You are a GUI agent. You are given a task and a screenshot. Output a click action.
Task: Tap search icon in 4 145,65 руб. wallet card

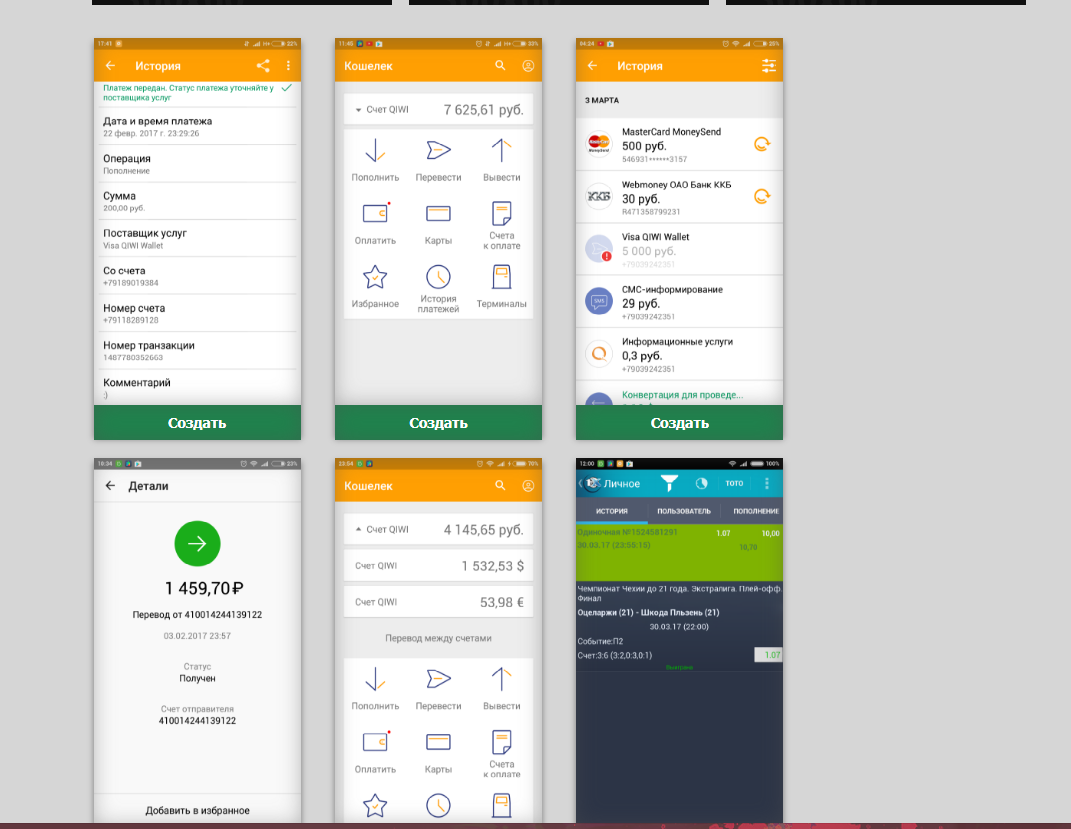pos(500,486)
